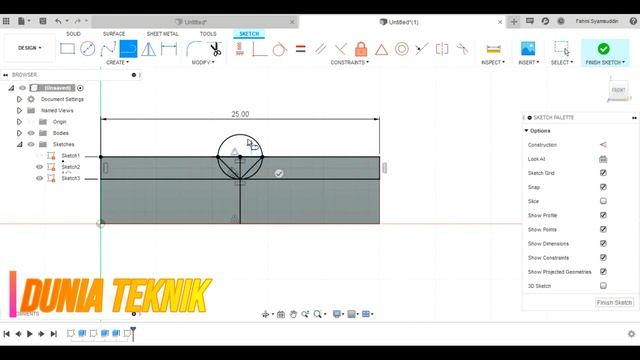Click the Save icon

42,21
